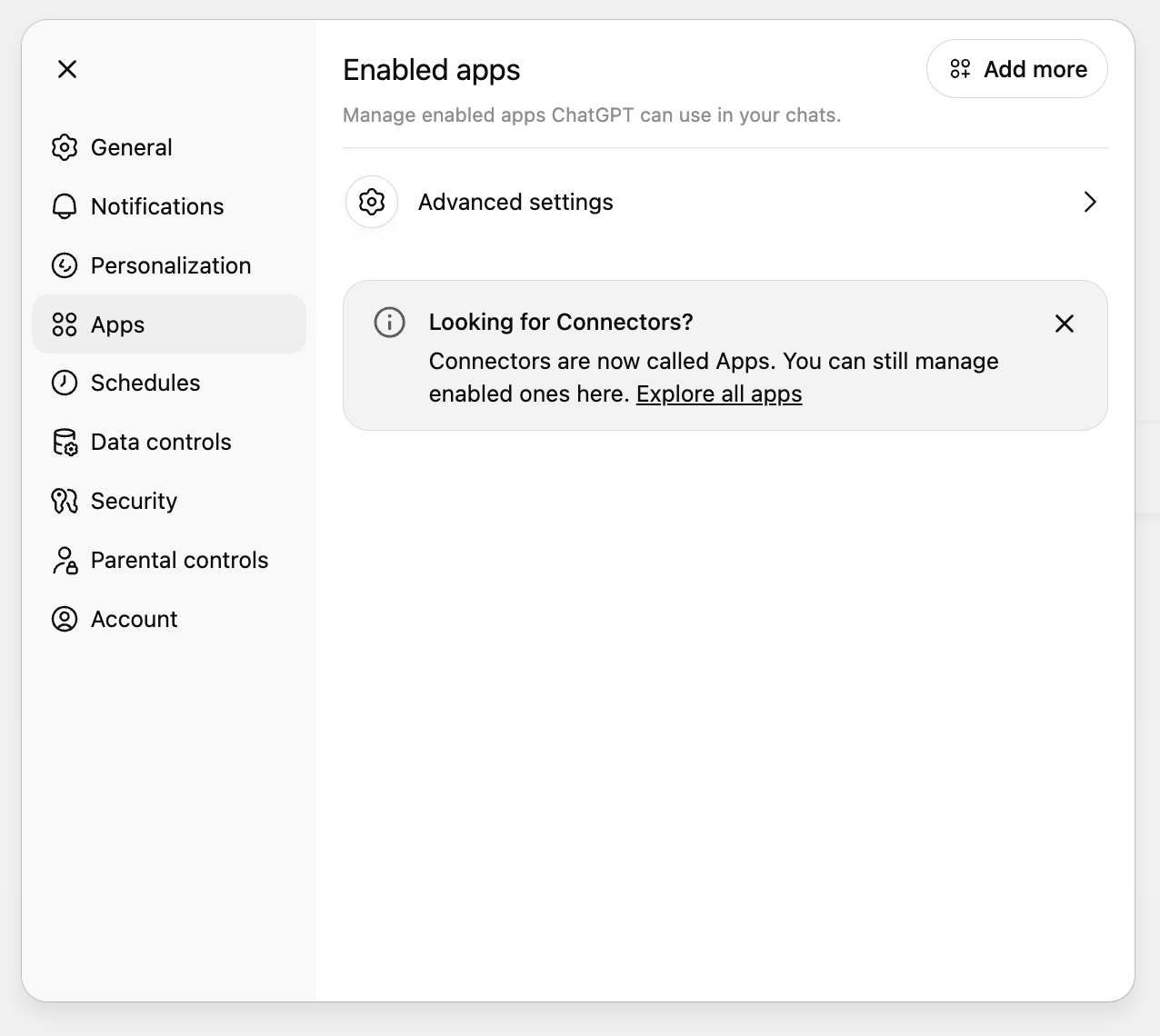The width and height of the screenshot is (1160, 1036).
Task: Open the Advanced settings chevron
Action: (x=1090, y=202)
